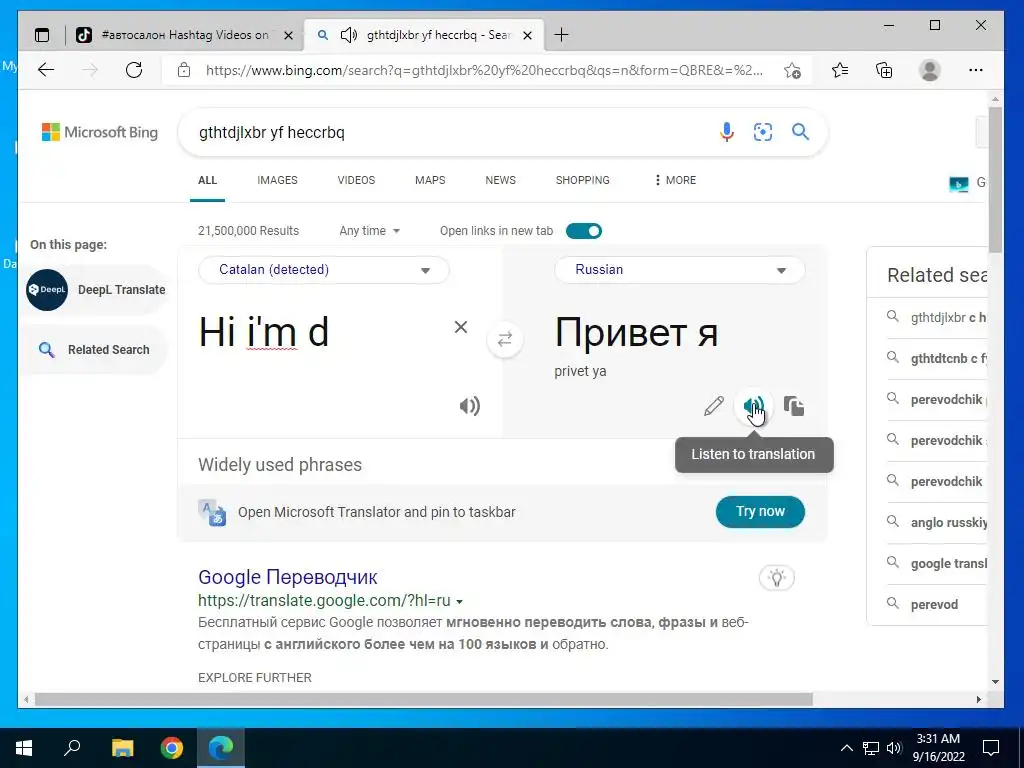The width and height of the screenshot is (1024, 768).
Task: Select the автосалон Hashtag Videos tab
Action: click(185, 35)
